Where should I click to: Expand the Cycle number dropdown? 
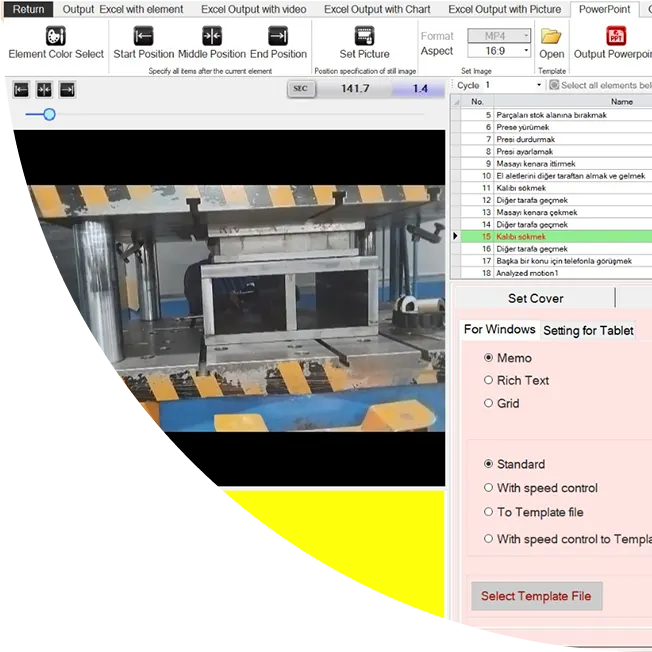pos(539,86)
